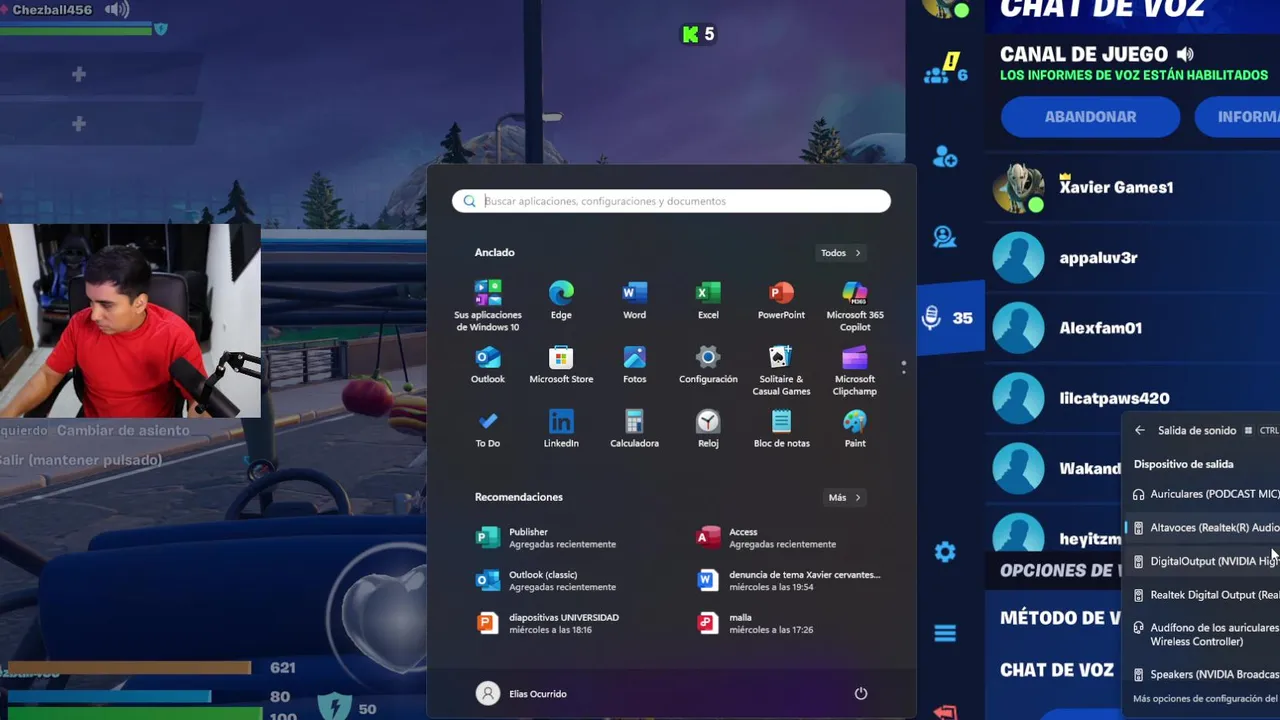
Task: Select Audífono de los auriculares Wireless Controller
Action: tap(1204, 634)
